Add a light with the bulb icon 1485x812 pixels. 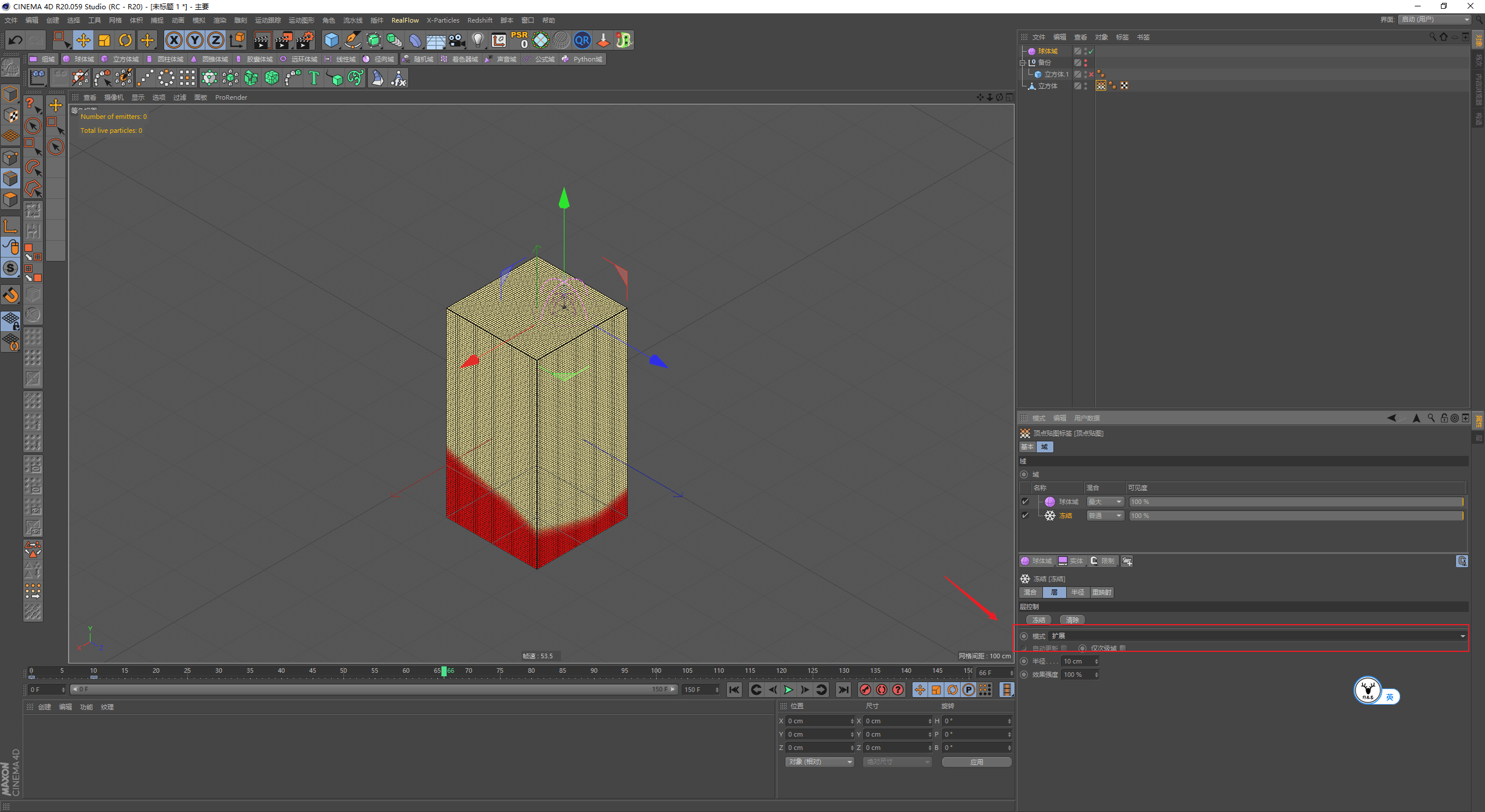(x=477, y=40)
